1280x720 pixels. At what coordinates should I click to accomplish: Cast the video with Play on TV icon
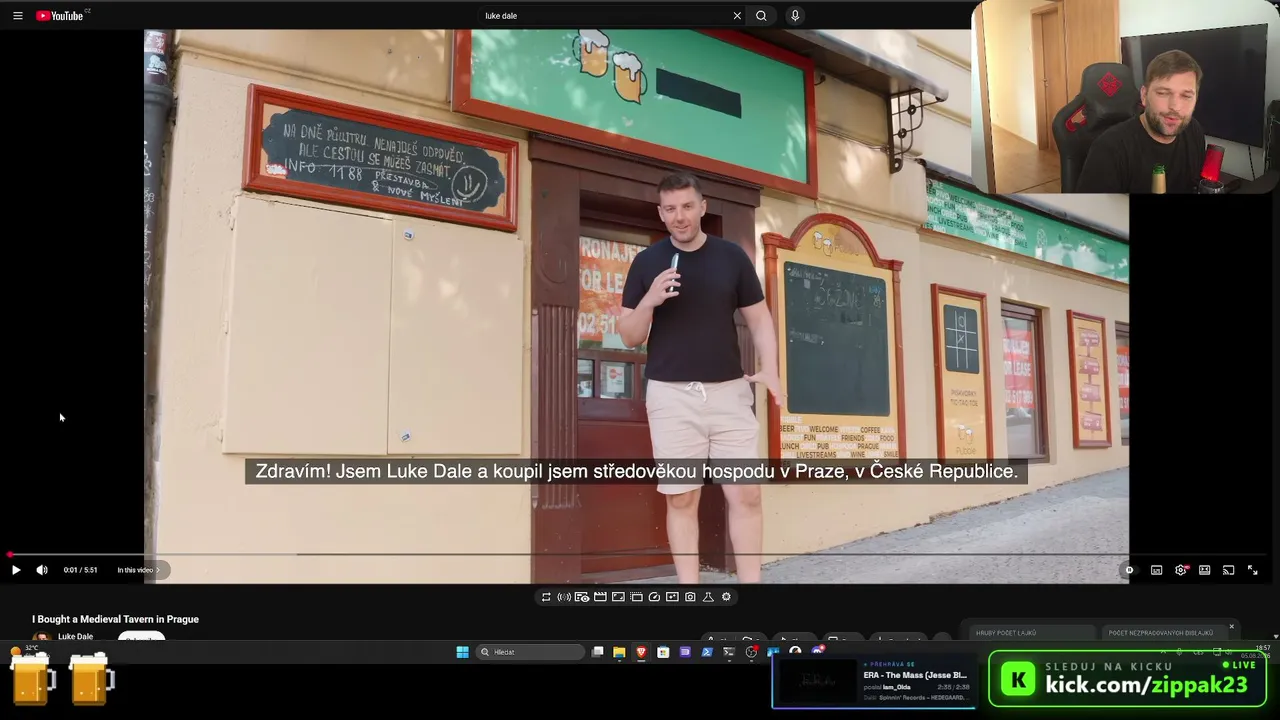[x=1228, y=570]
